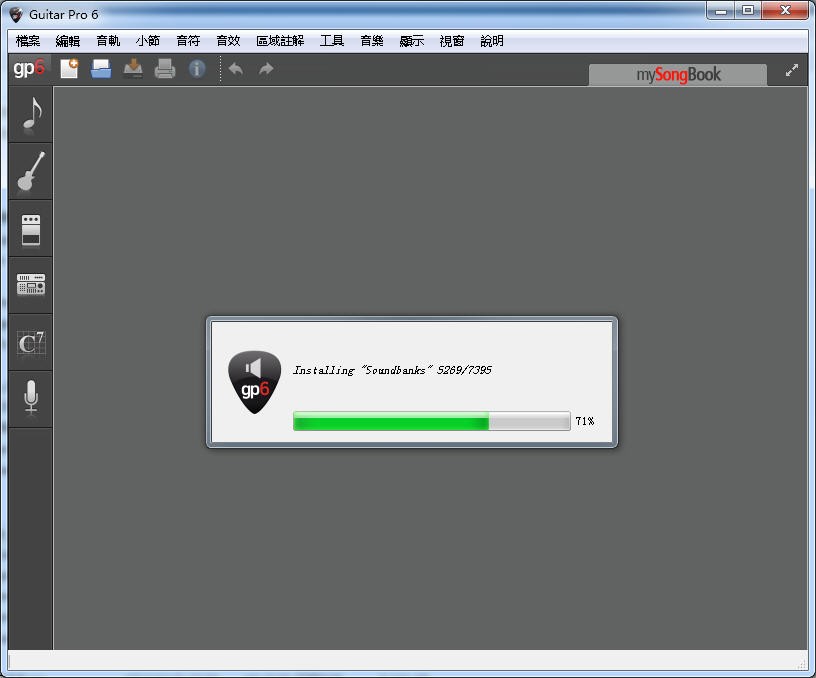Screen dimensions: 816x678
Task: Redo the action with the right arrow
Action: pyautogui.click(x=266, y=69)
